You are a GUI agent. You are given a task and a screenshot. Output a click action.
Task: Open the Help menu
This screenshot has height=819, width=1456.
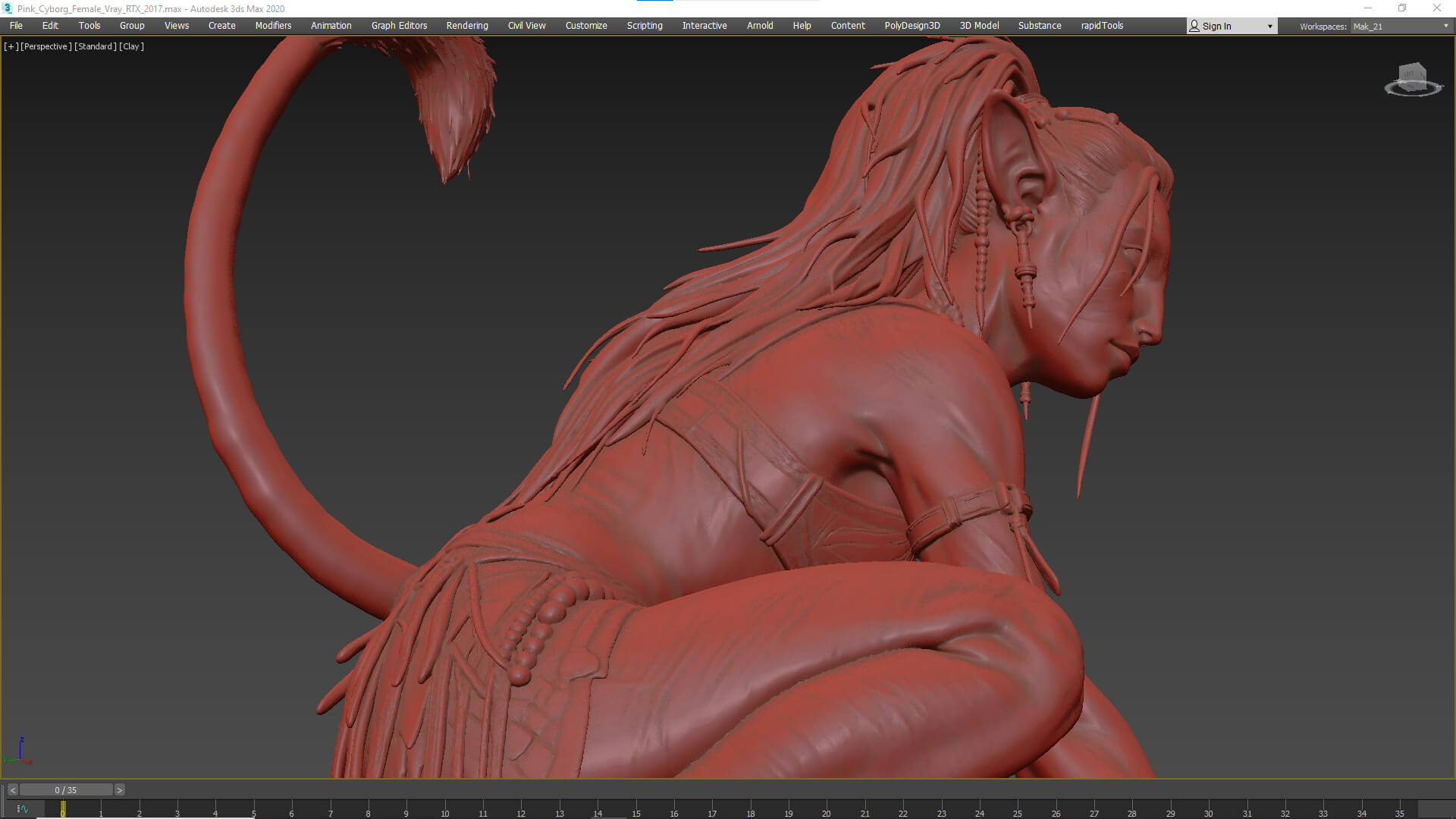point(802,26)
